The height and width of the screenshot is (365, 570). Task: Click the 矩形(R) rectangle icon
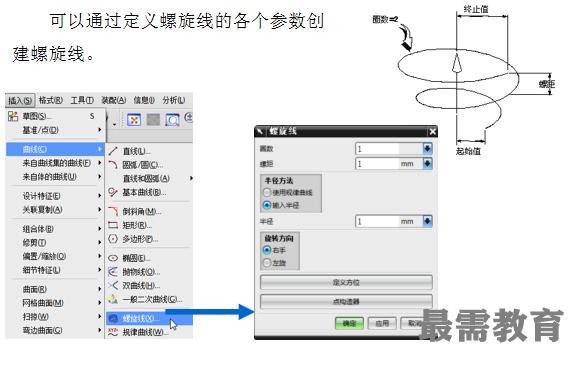(113, 225)
